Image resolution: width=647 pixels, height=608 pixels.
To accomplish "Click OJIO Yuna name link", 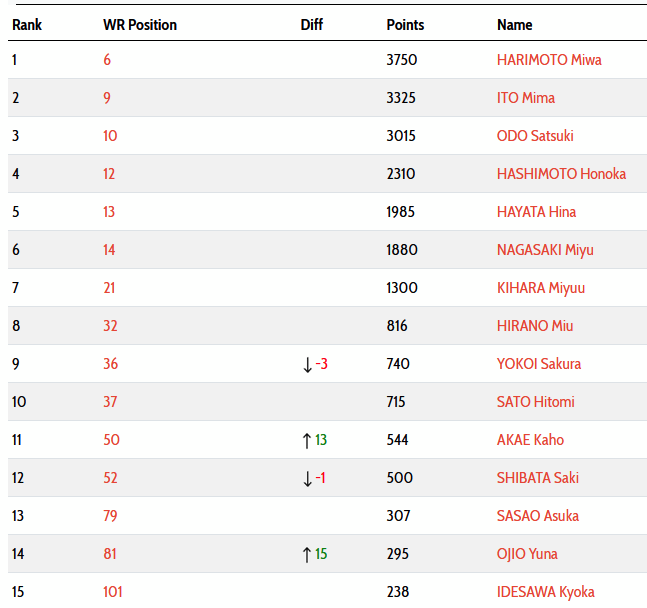I will click(527, 554).
